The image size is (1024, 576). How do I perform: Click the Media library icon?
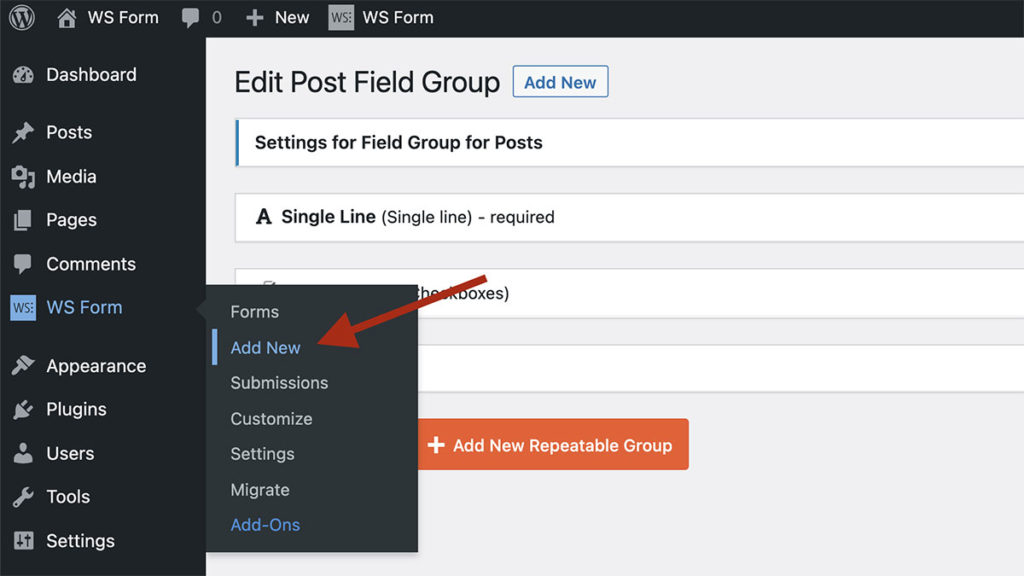[23, 177]
